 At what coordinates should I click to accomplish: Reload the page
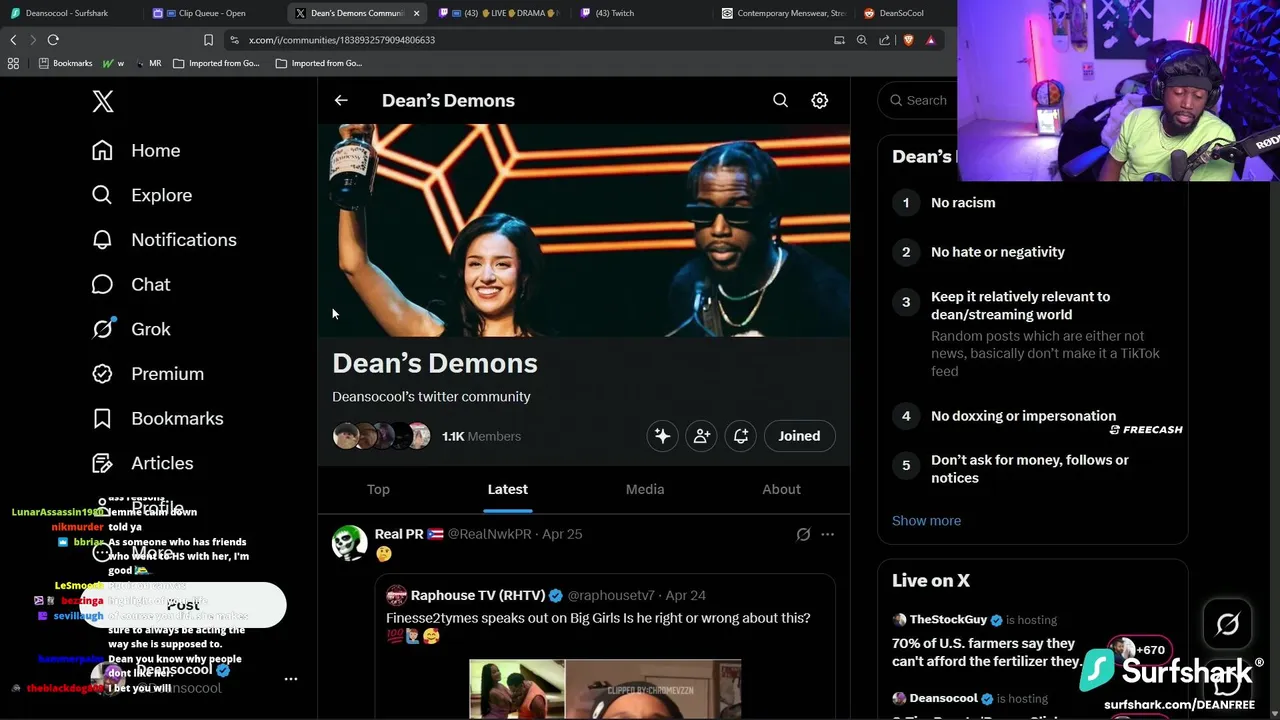53,40
